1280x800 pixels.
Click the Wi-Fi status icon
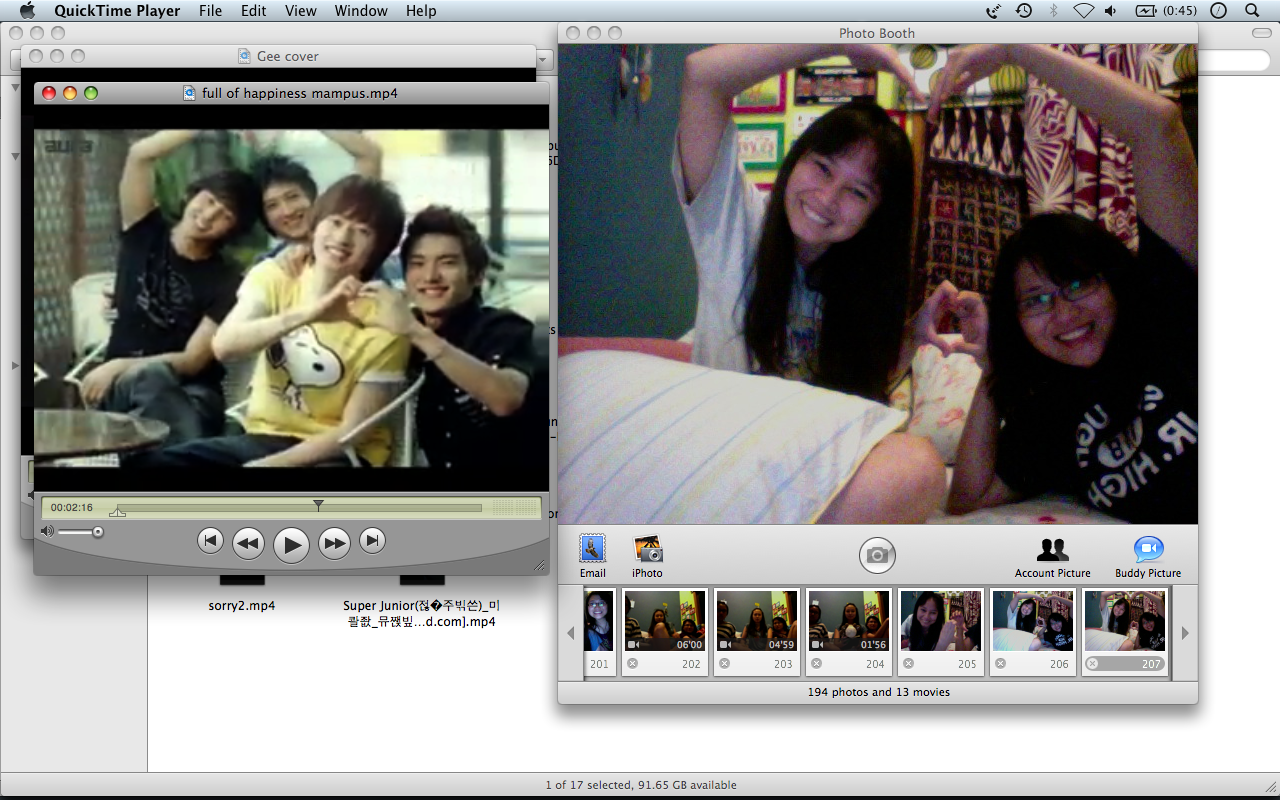(1083, 11)
